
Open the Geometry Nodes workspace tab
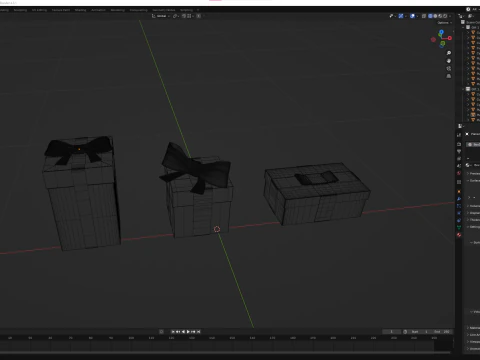[164, 10]
